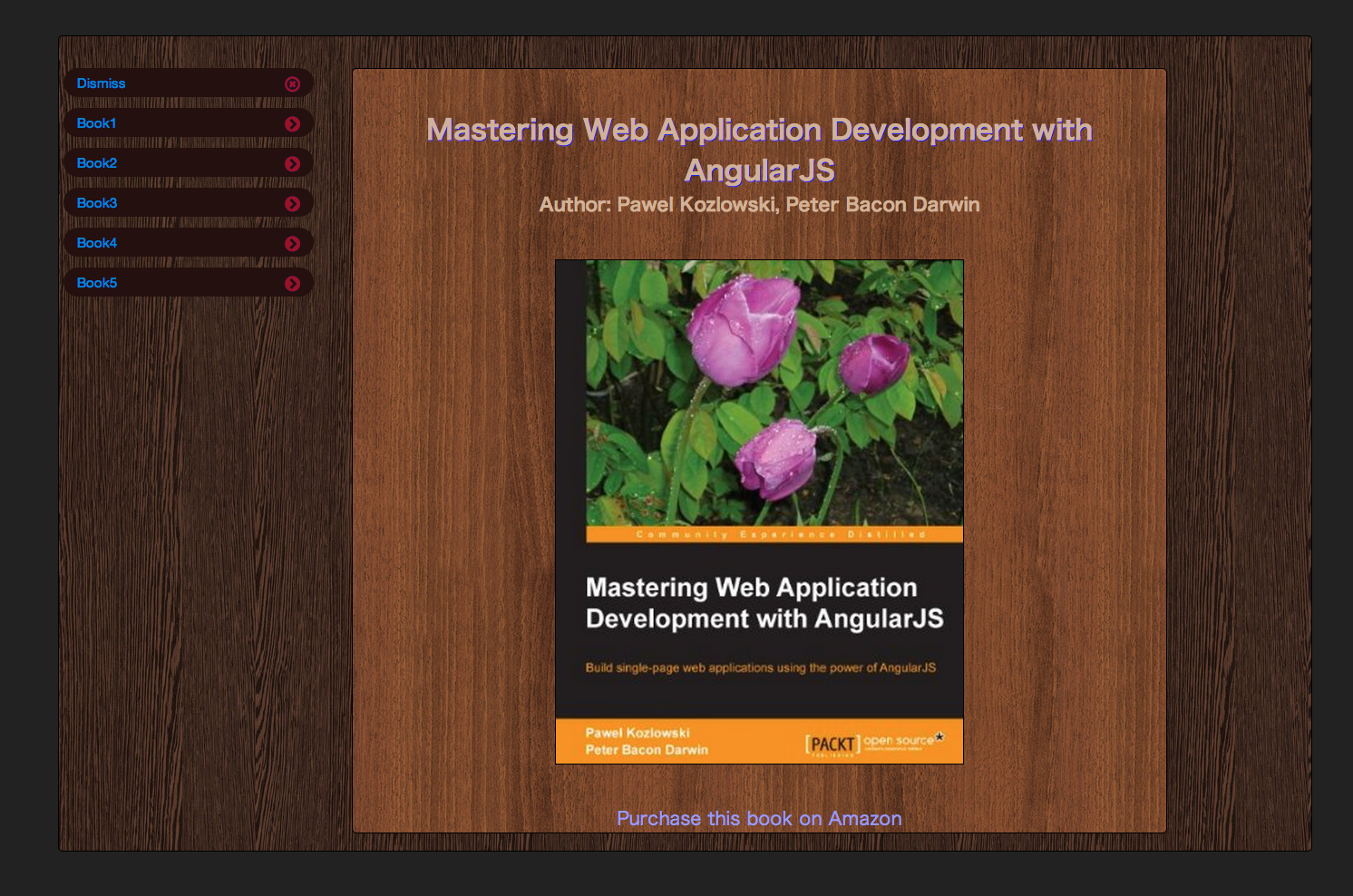Click author names on cover's orange footer
Screen dimensions: 1353x896
[x=646, y=741]
